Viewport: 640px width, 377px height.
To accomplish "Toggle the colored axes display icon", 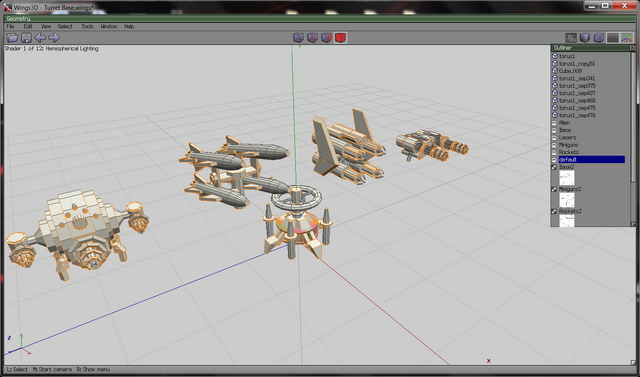I will coord(627,38).
